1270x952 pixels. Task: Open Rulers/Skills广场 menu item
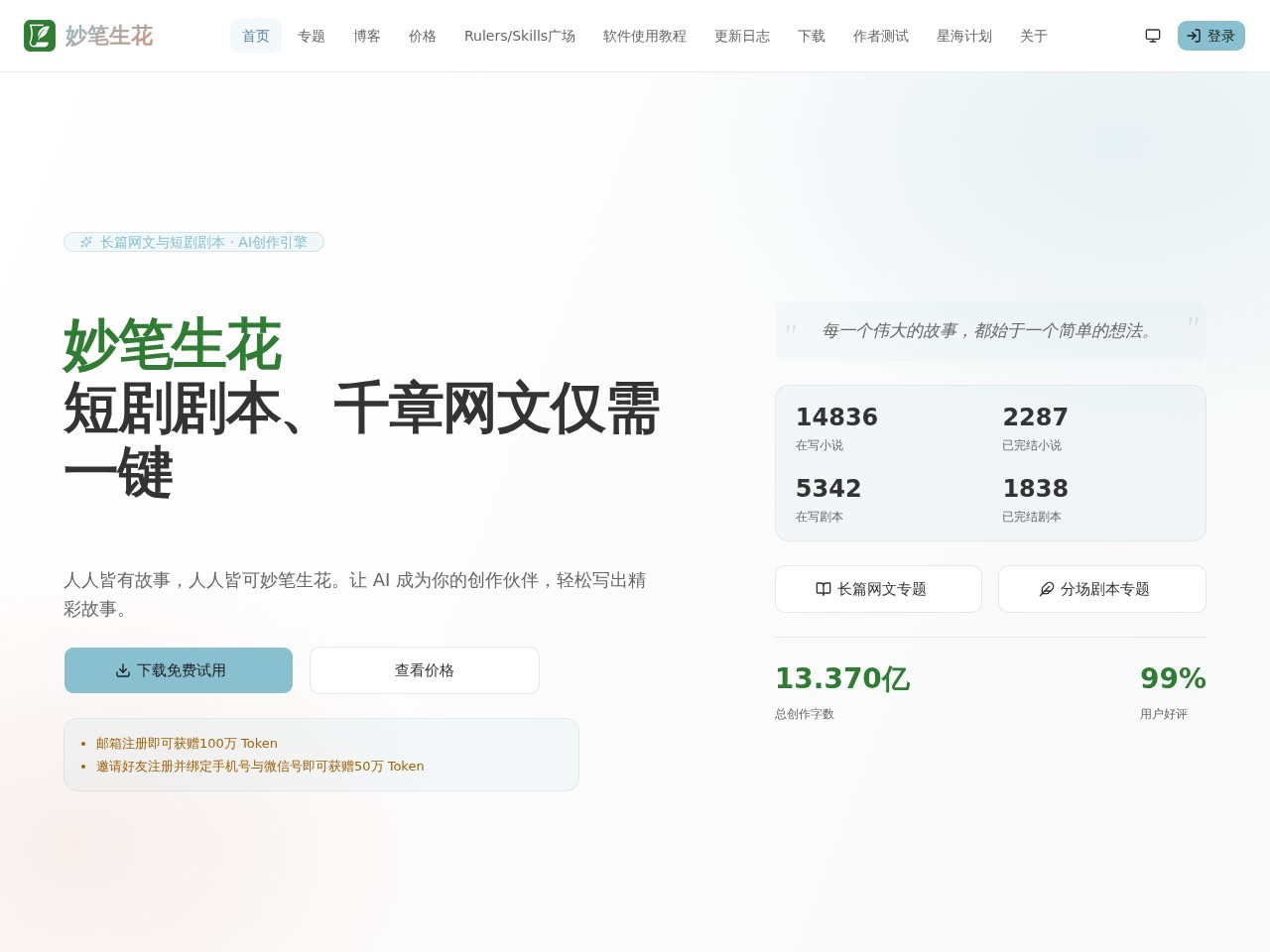click(x=520, y=36)
